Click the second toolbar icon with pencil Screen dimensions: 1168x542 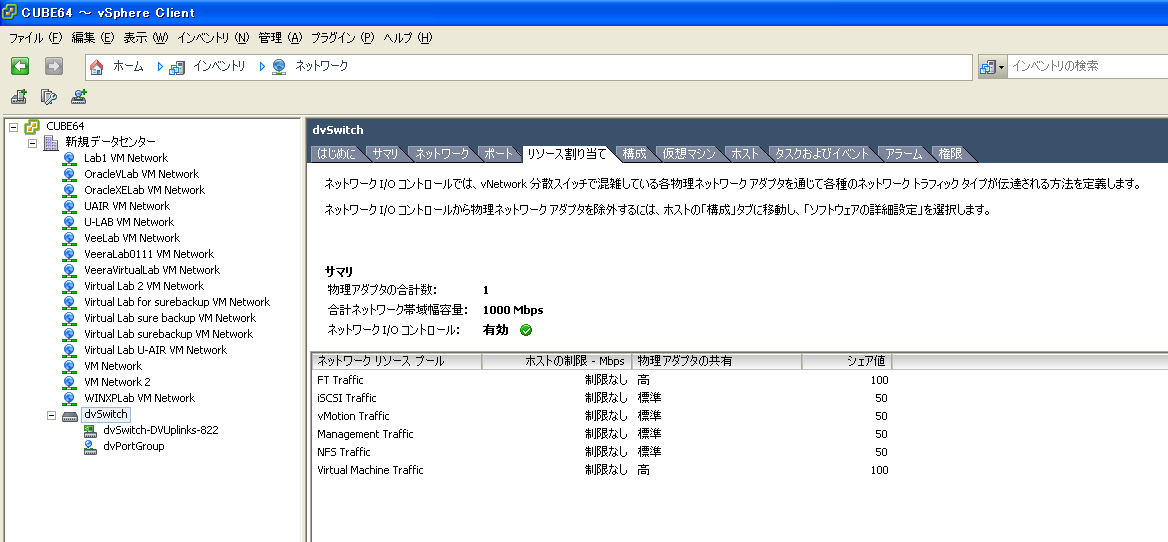[x=48, y=96]
